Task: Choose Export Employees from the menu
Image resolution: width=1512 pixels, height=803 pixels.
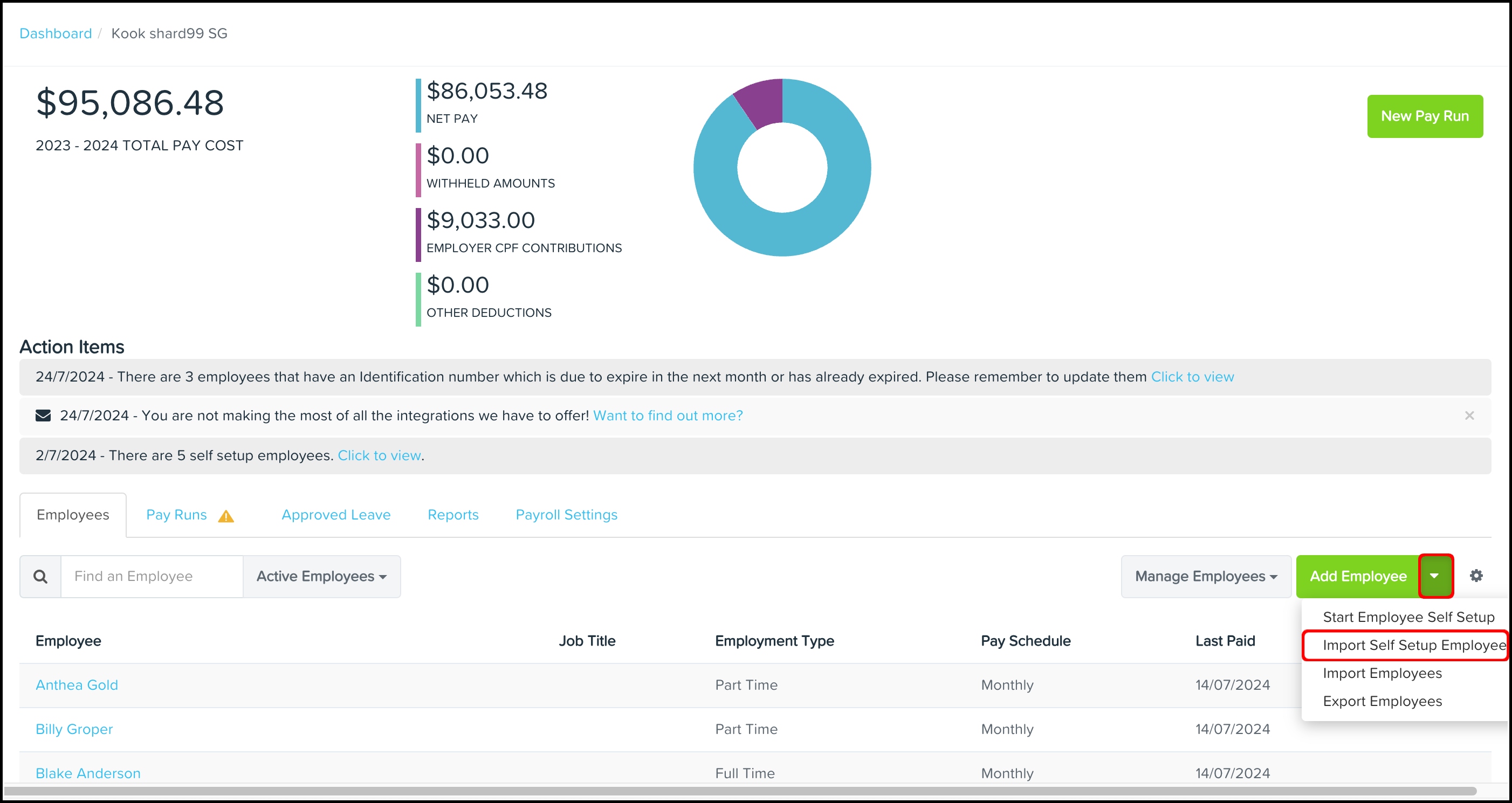Action: (x=1382, y=701)
